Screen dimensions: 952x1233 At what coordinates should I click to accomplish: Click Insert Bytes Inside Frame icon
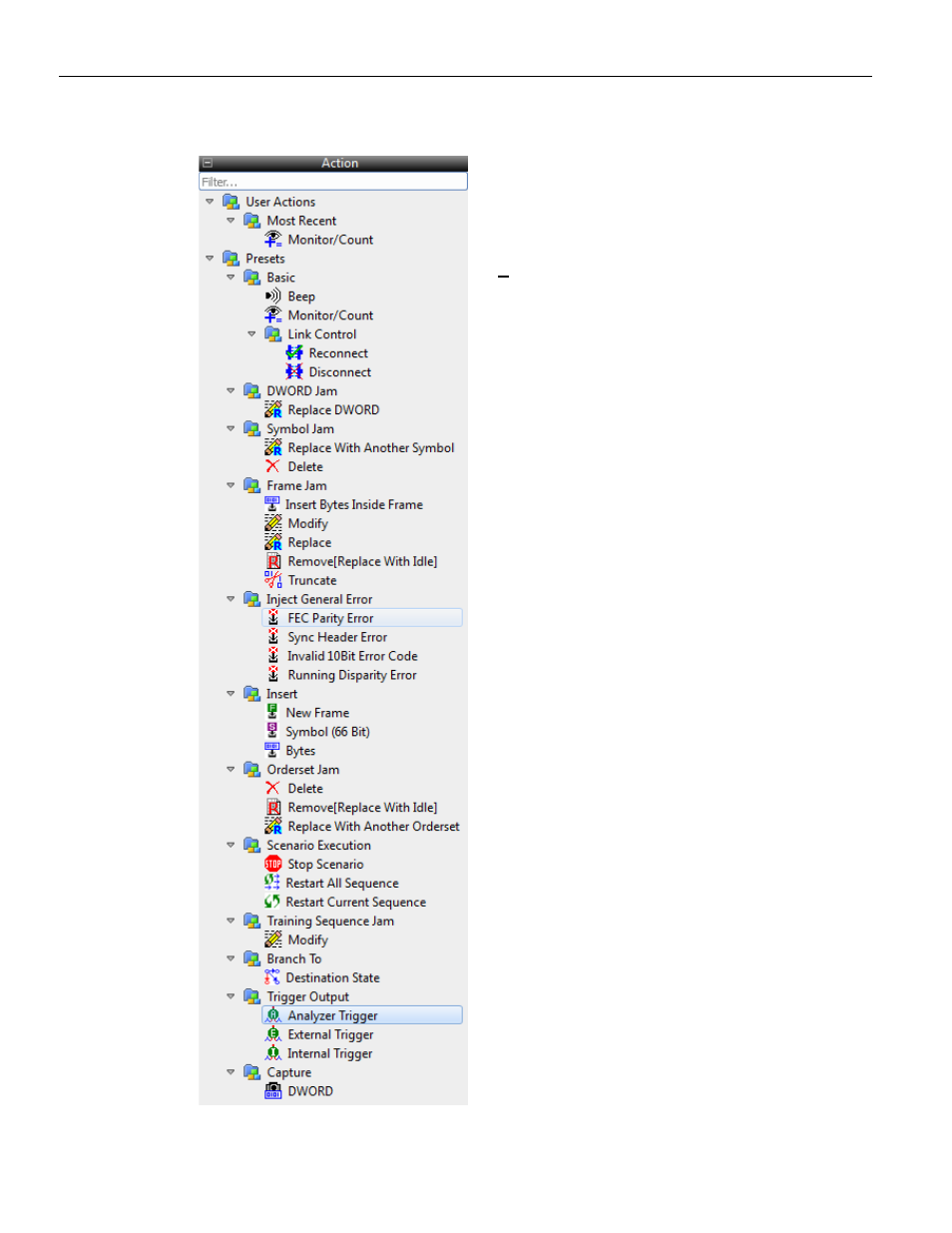272,505
